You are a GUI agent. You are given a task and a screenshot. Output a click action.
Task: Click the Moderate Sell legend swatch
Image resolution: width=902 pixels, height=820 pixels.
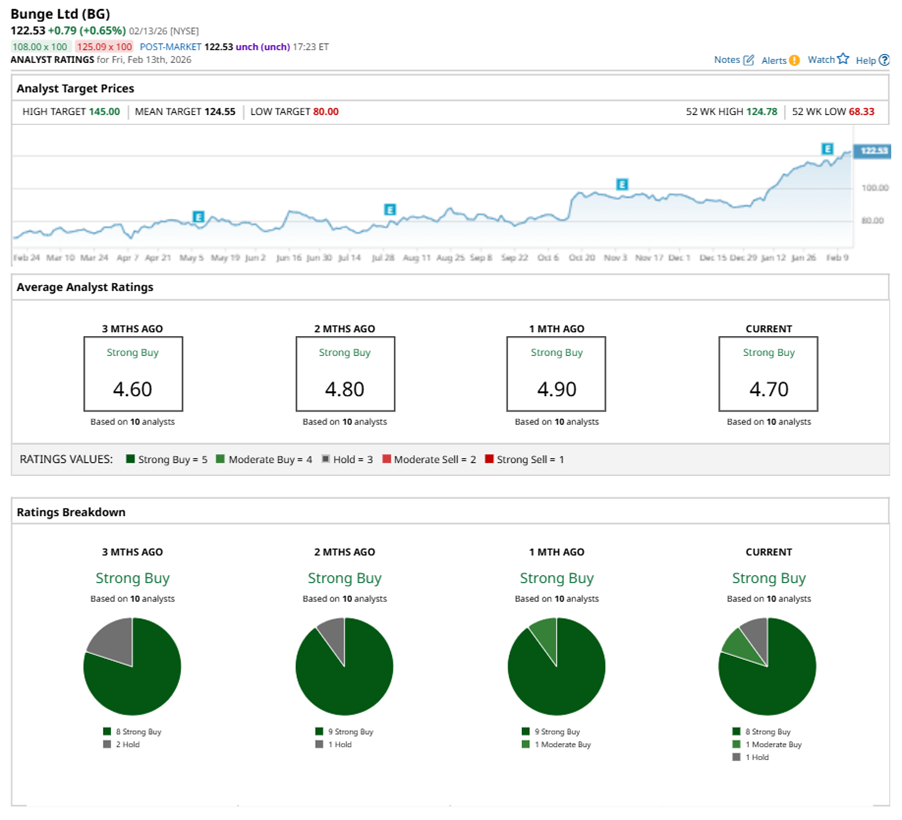[387, 459]
